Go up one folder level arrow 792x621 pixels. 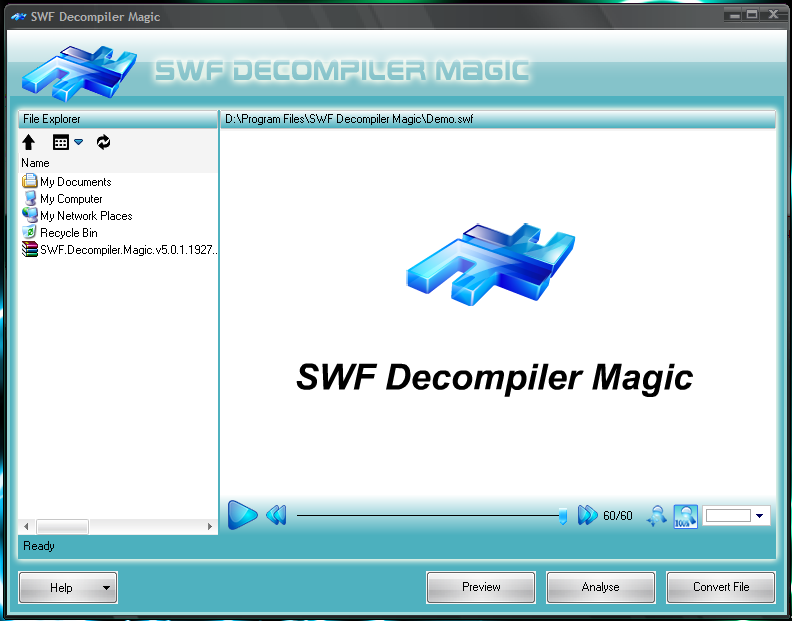[29, 142]
